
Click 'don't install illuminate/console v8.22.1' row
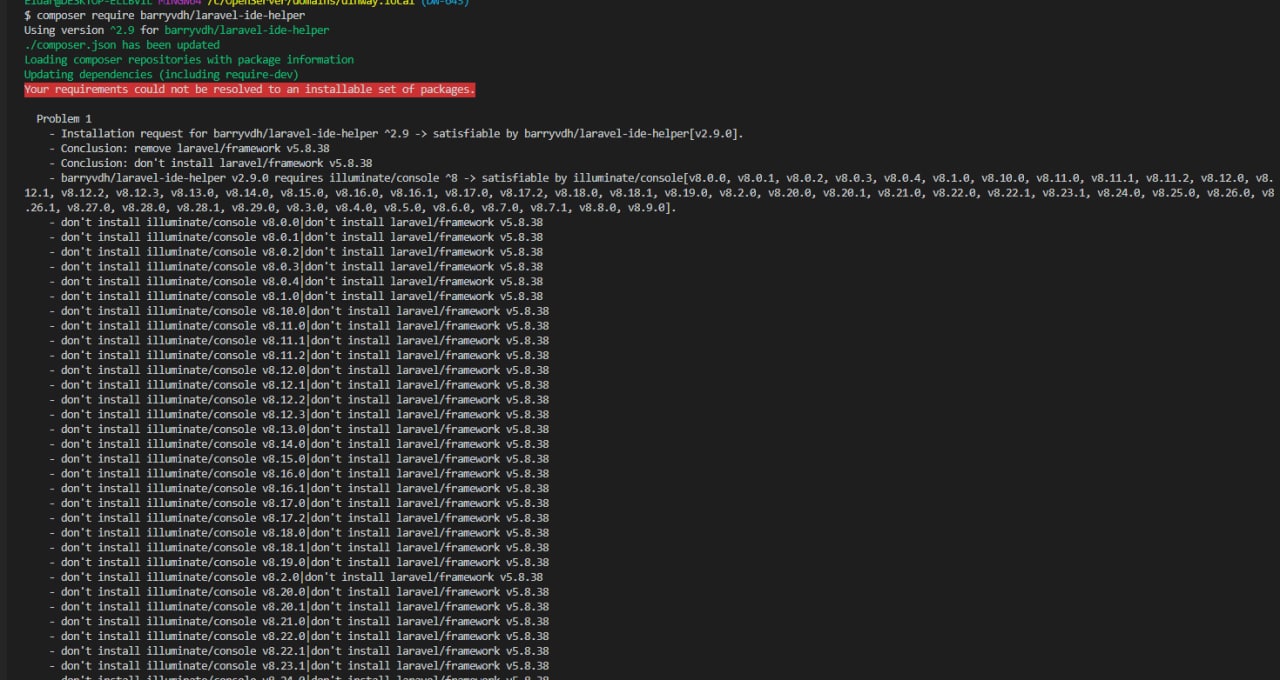click(x=299, y=651)
